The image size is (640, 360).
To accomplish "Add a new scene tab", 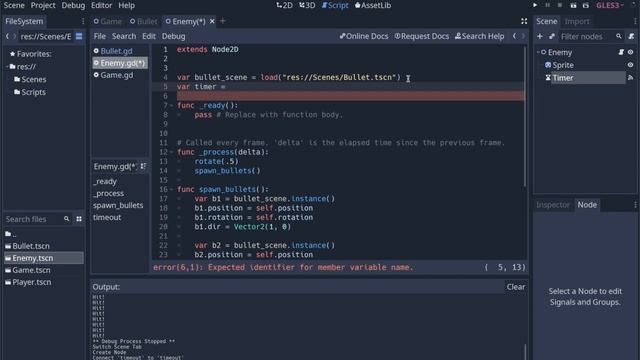I will [x=223, y=21].
